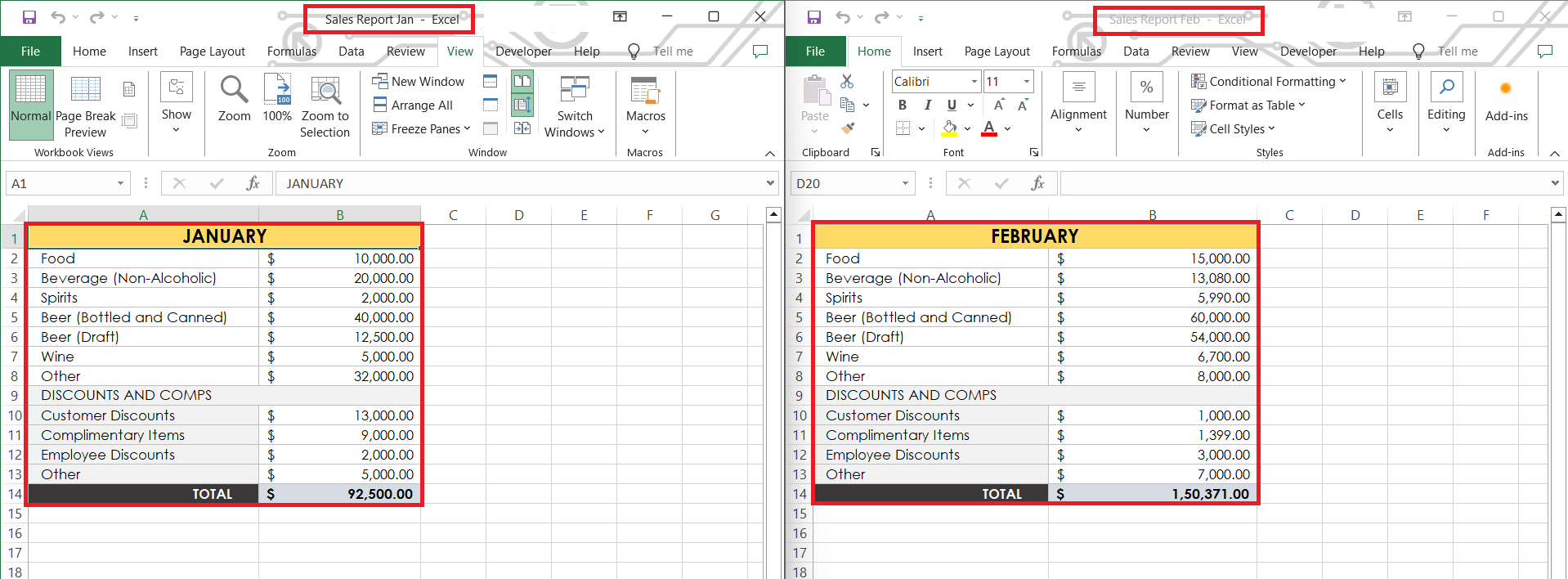Toggle View Side by Side
The image size is (1568, 579).
point(522,81)
